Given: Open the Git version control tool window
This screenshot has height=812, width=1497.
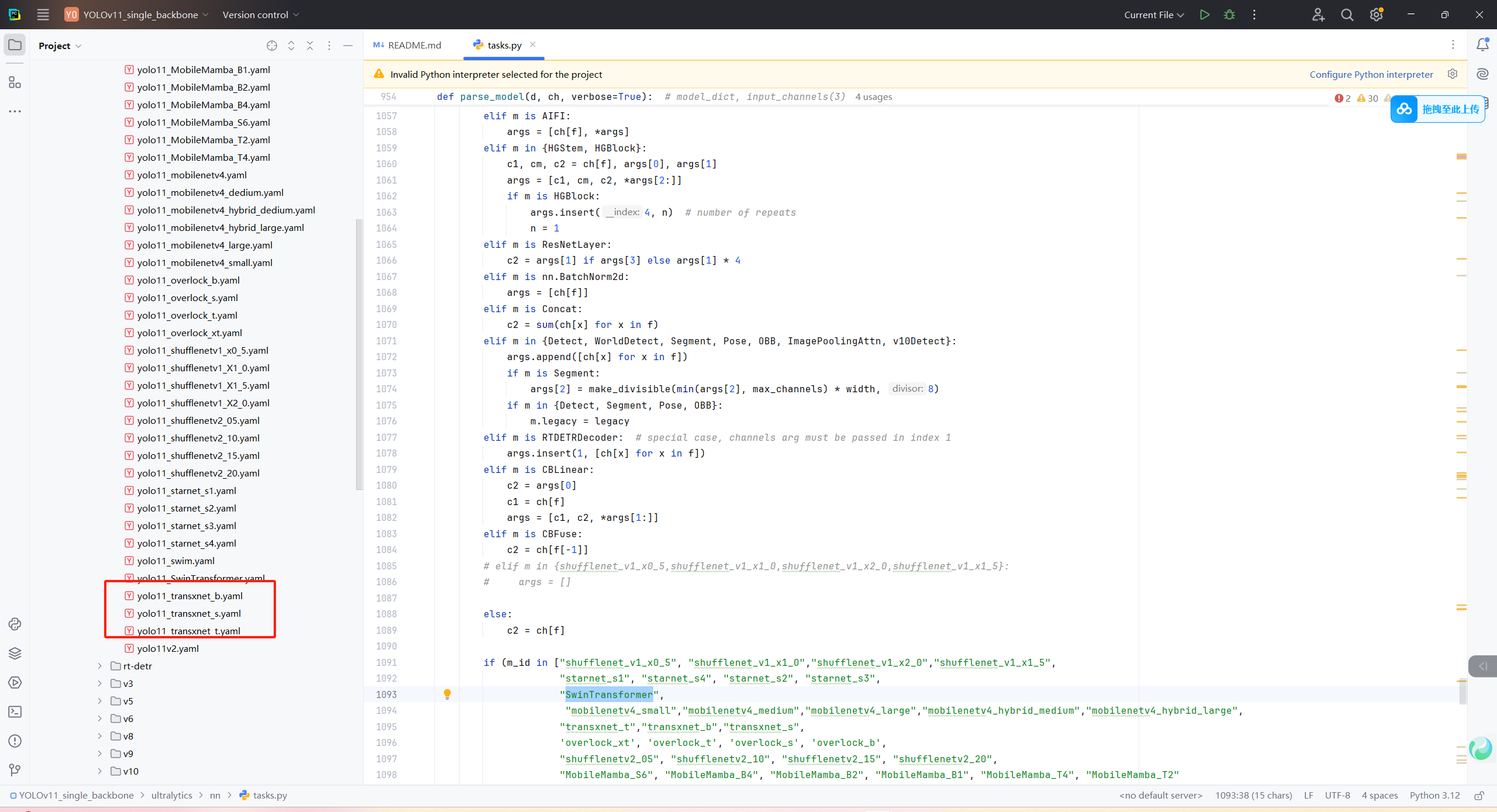Looking at the screenshot, I should pyautogui.click(x=15, y=770).
